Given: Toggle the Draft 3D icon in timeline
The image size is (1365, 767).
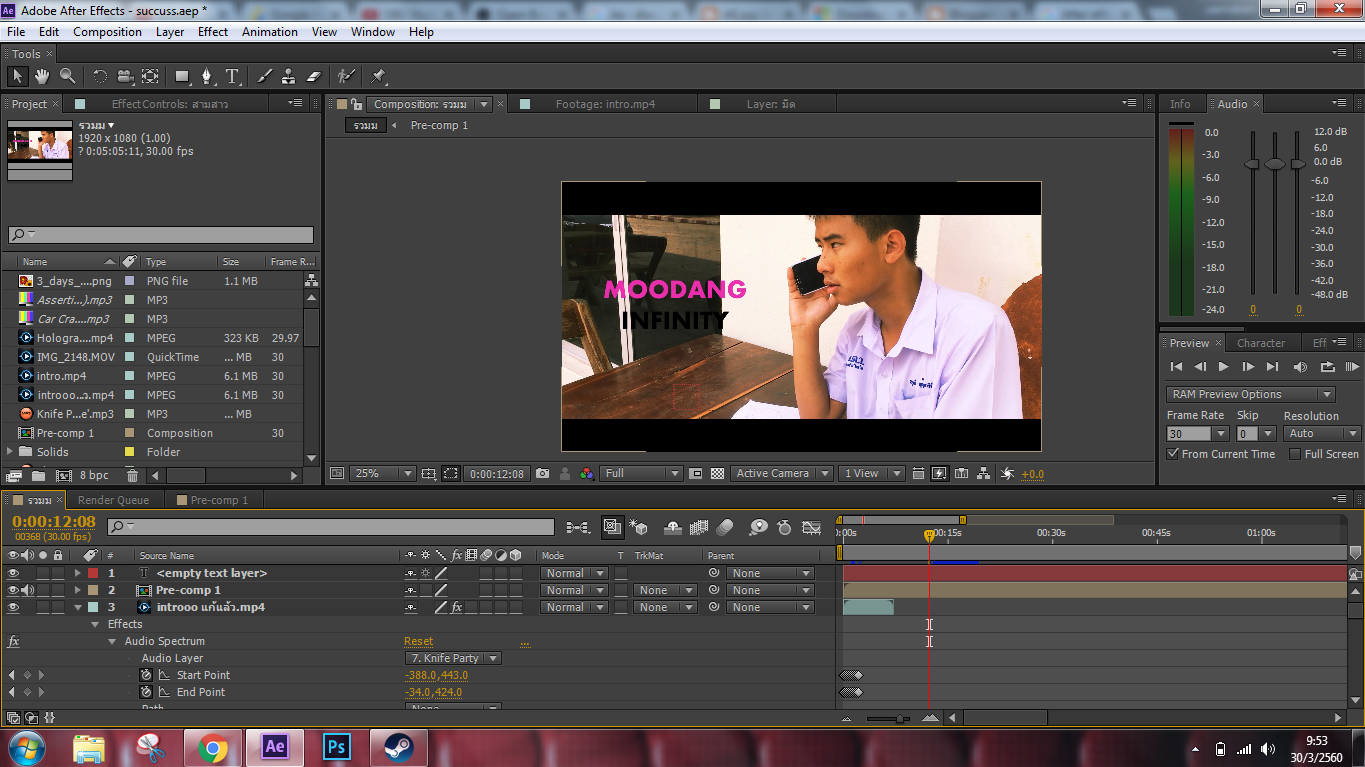Looking at the screenshot, I should click(637, 527).
